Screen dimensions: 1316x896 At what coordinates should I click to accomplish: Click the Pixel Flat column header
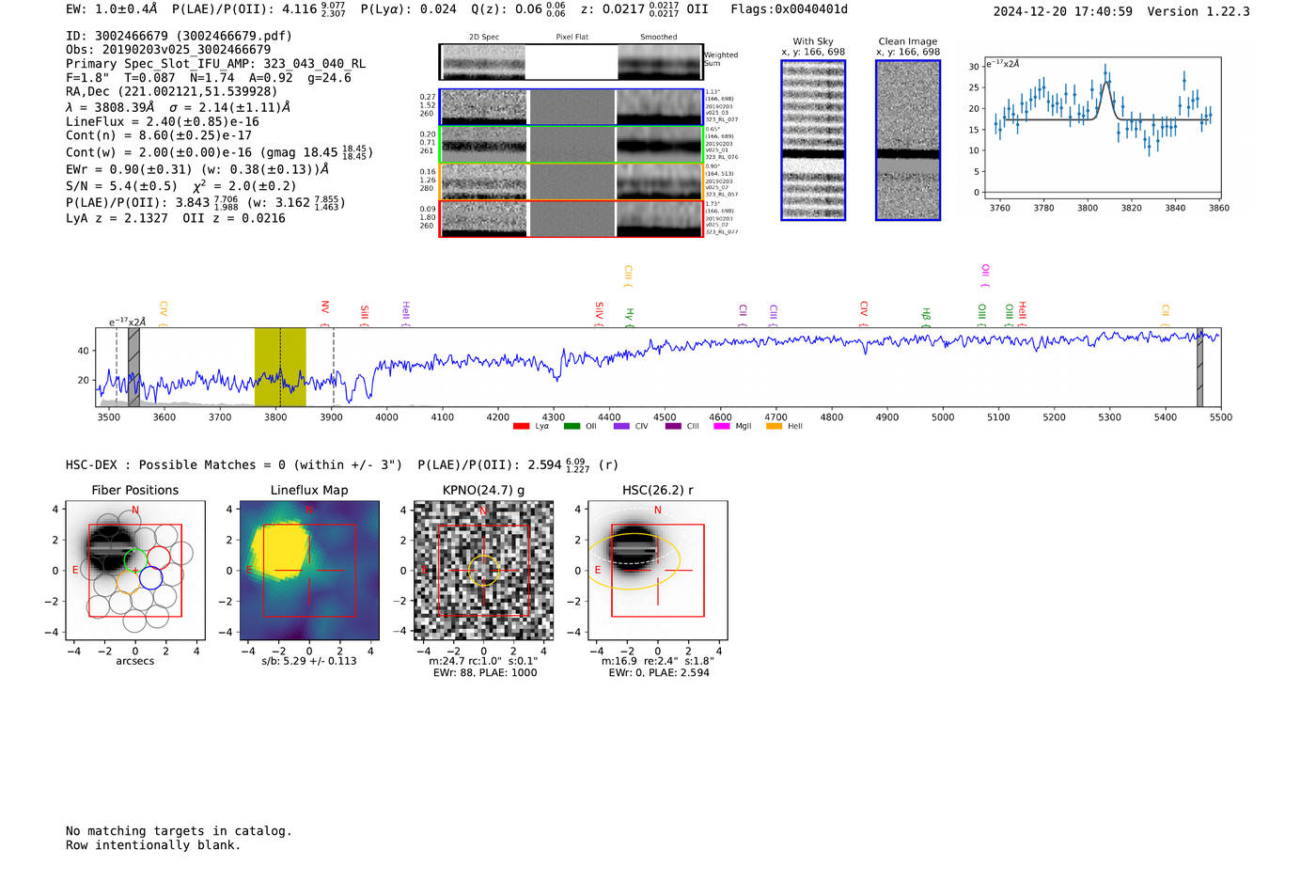[x=572, y=37]
